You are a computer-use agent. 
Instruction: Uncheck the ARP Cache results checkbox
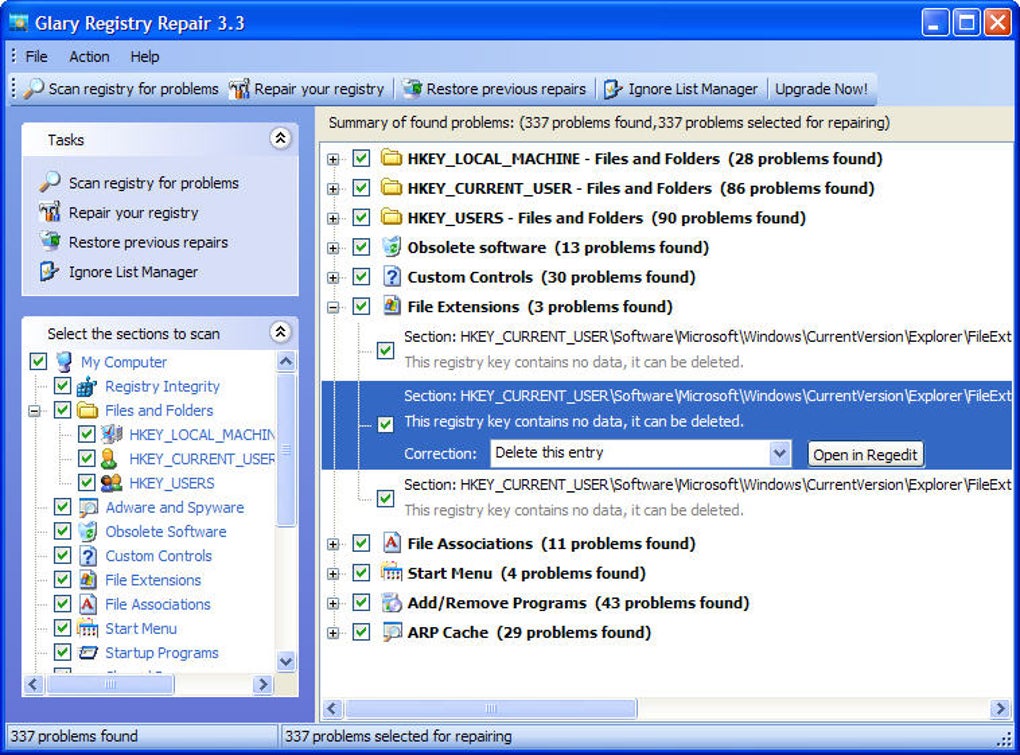[361, 631]
